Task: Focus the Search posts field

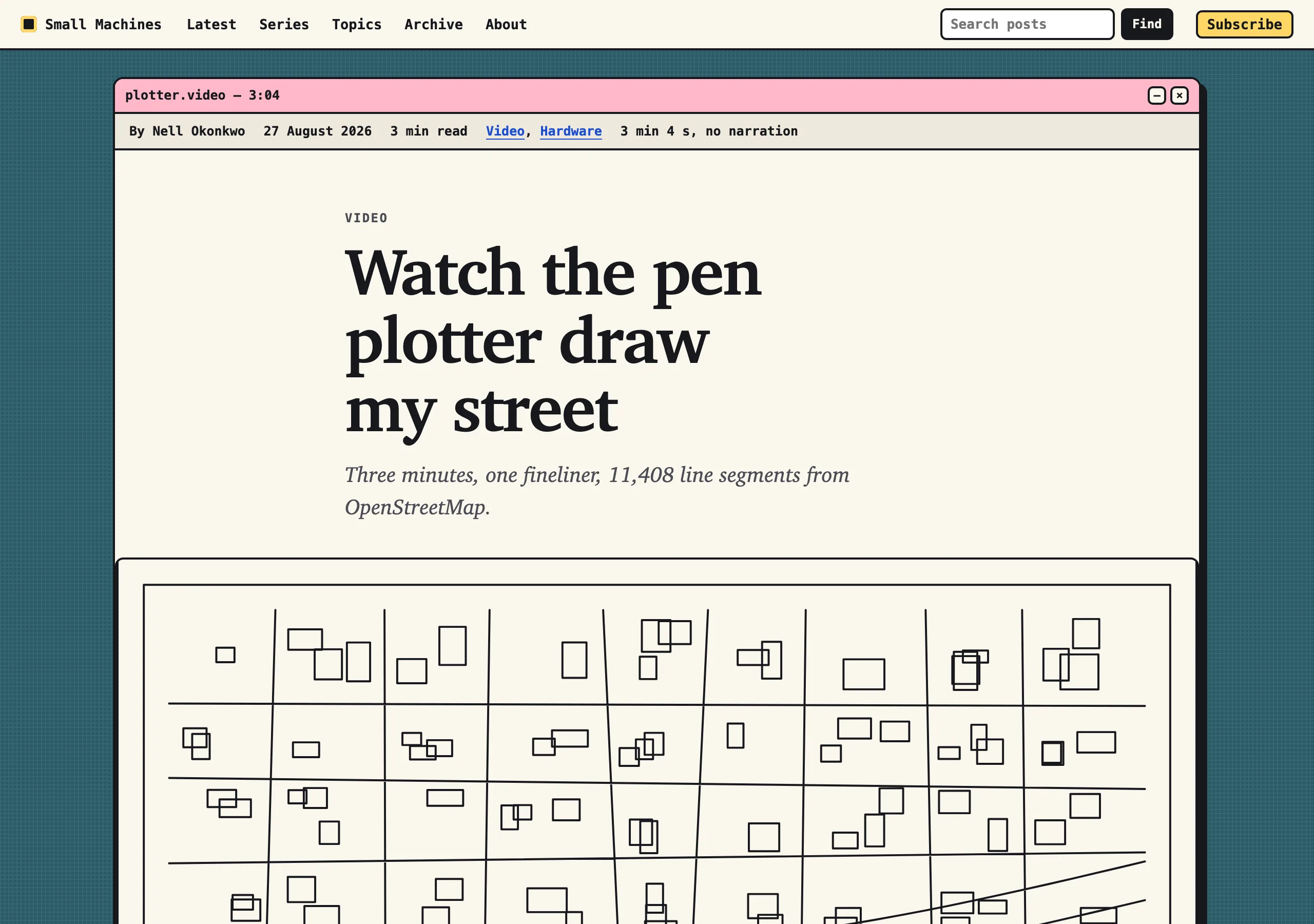Action: point(1027,24)
